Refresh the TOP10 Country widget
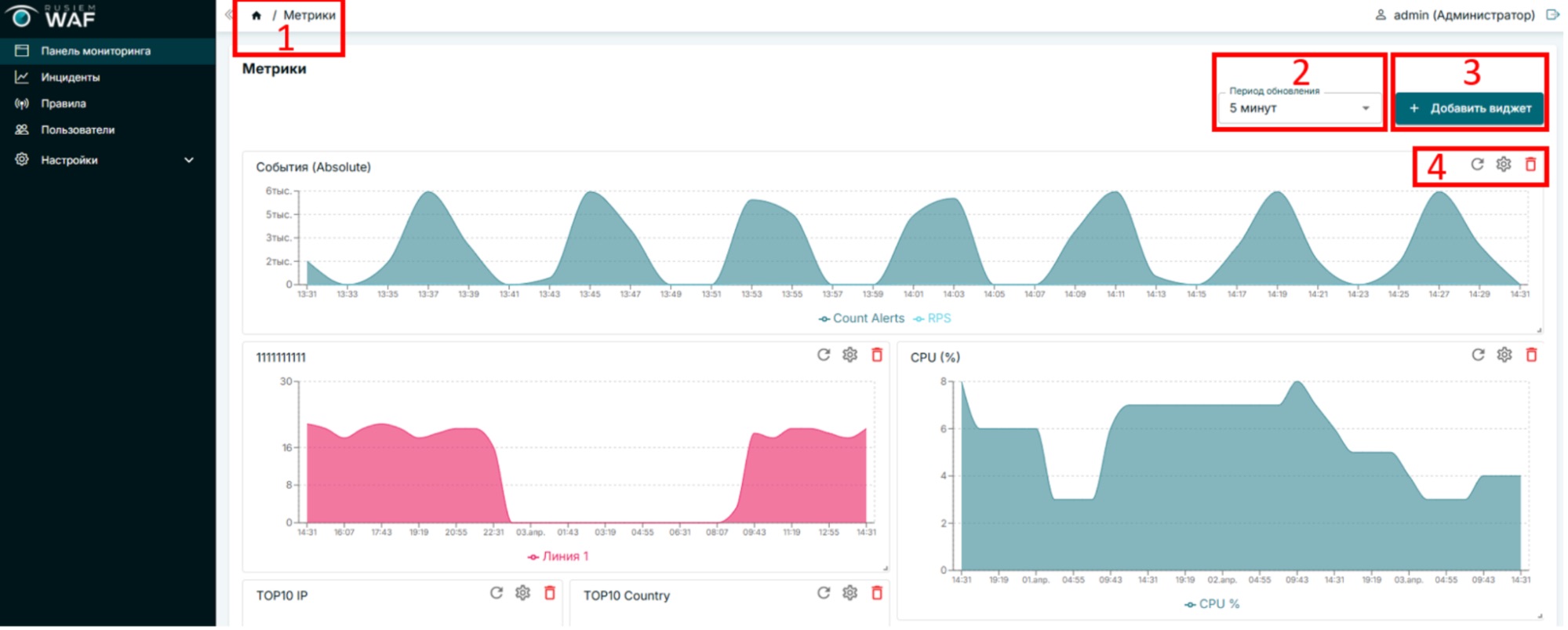This screenshot has height=630, width=1568. click(824, 593)
